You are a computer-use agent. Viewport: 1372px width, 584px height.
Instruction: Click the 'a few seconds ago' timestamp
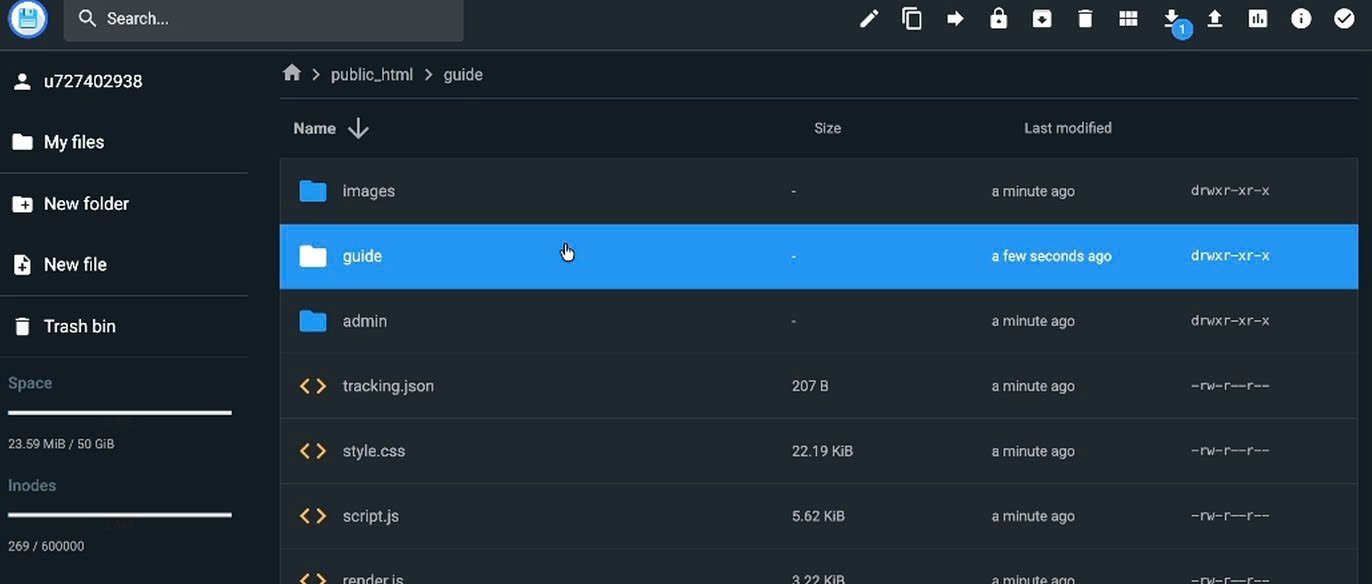click(x=1051, y=256)
